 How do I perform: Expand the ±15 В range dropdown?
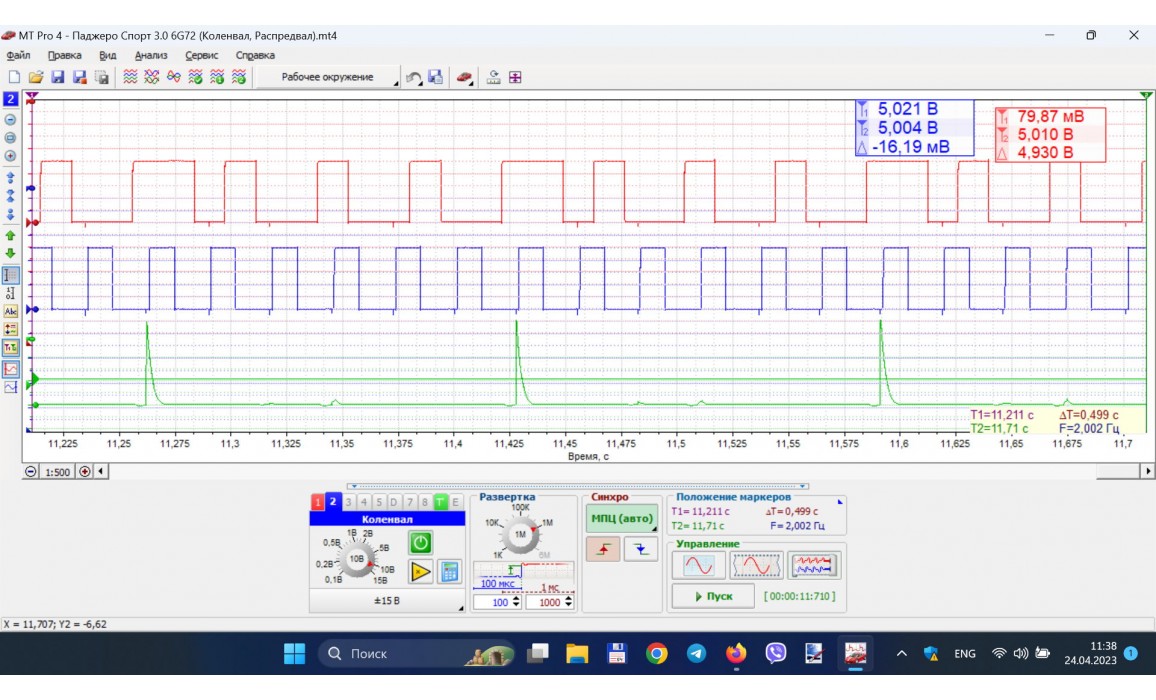[387, 601]
